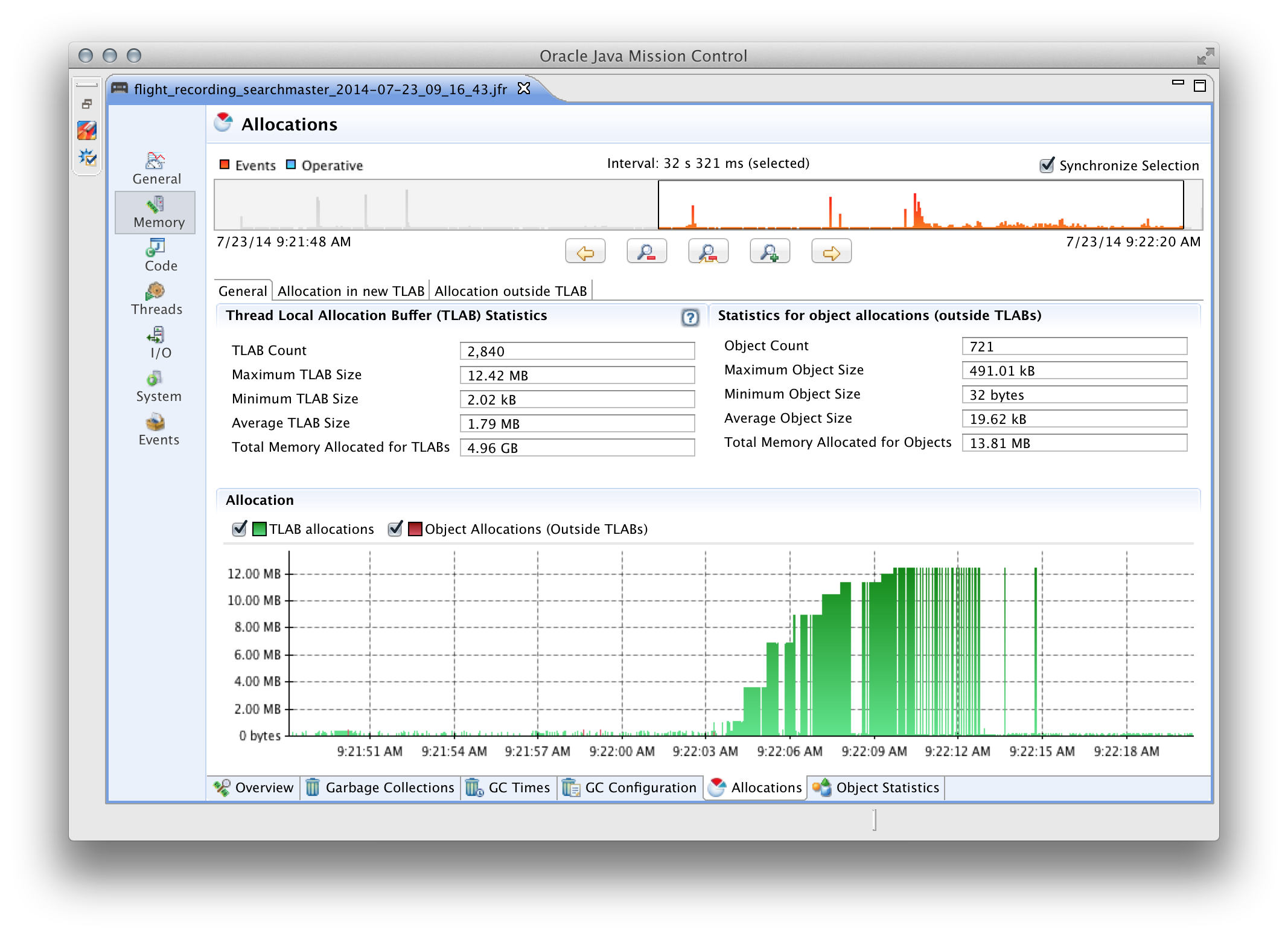Uncheck Object Allocations (Outside TLABs) checkbox
Image resolution: width=1288 pixels, height=936 pixels.
point(395,528)
